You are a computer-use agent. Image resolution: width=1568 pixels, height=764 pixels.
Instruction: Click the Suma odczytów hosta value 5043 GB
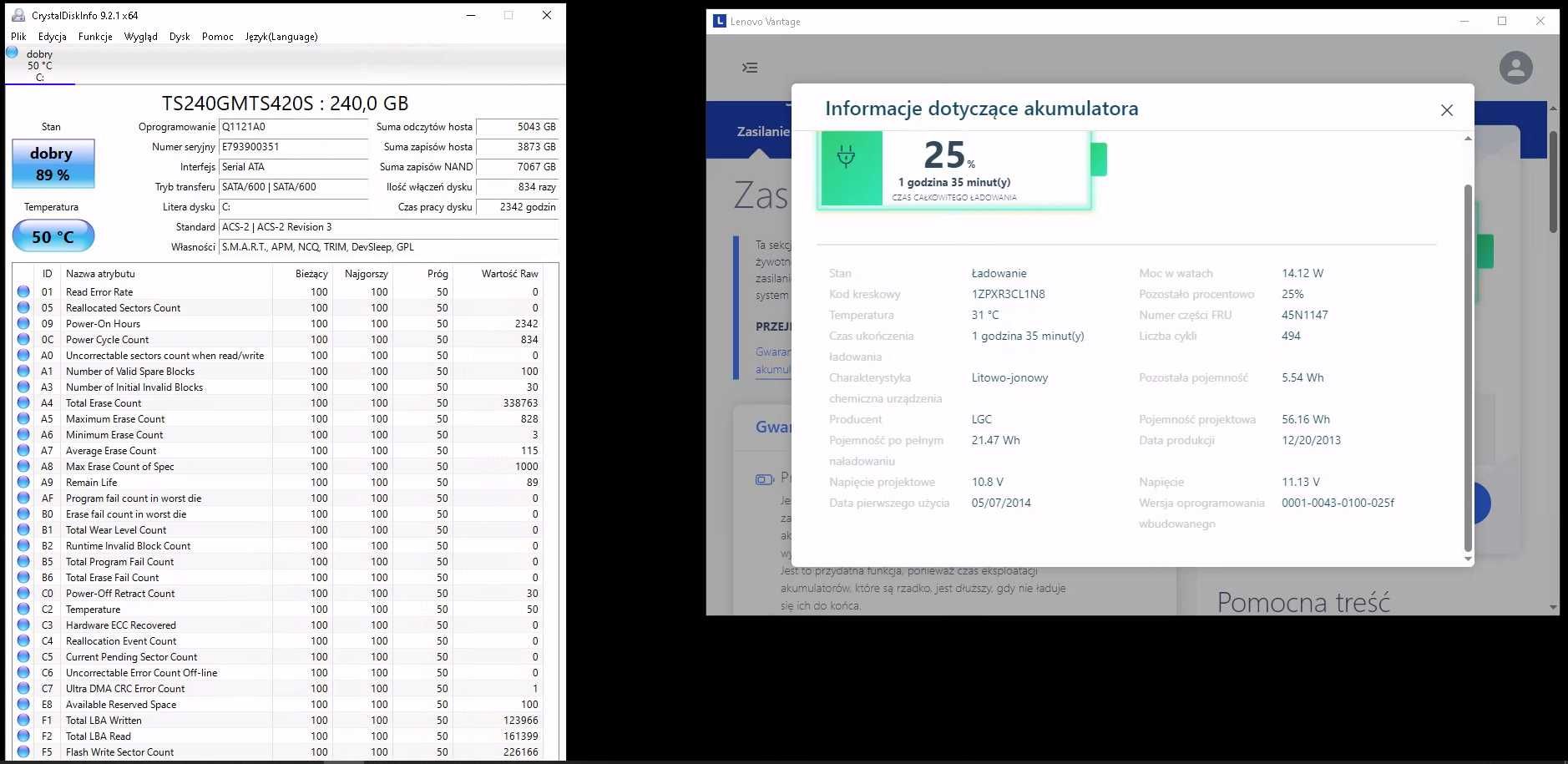(x=517, y=127)
